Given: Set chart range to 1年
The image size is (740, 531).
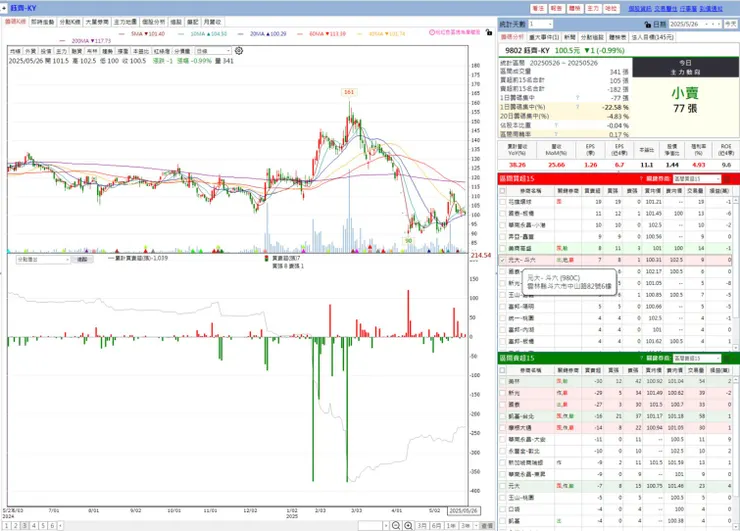Looking at the screenshot, I should coord(451,525).
